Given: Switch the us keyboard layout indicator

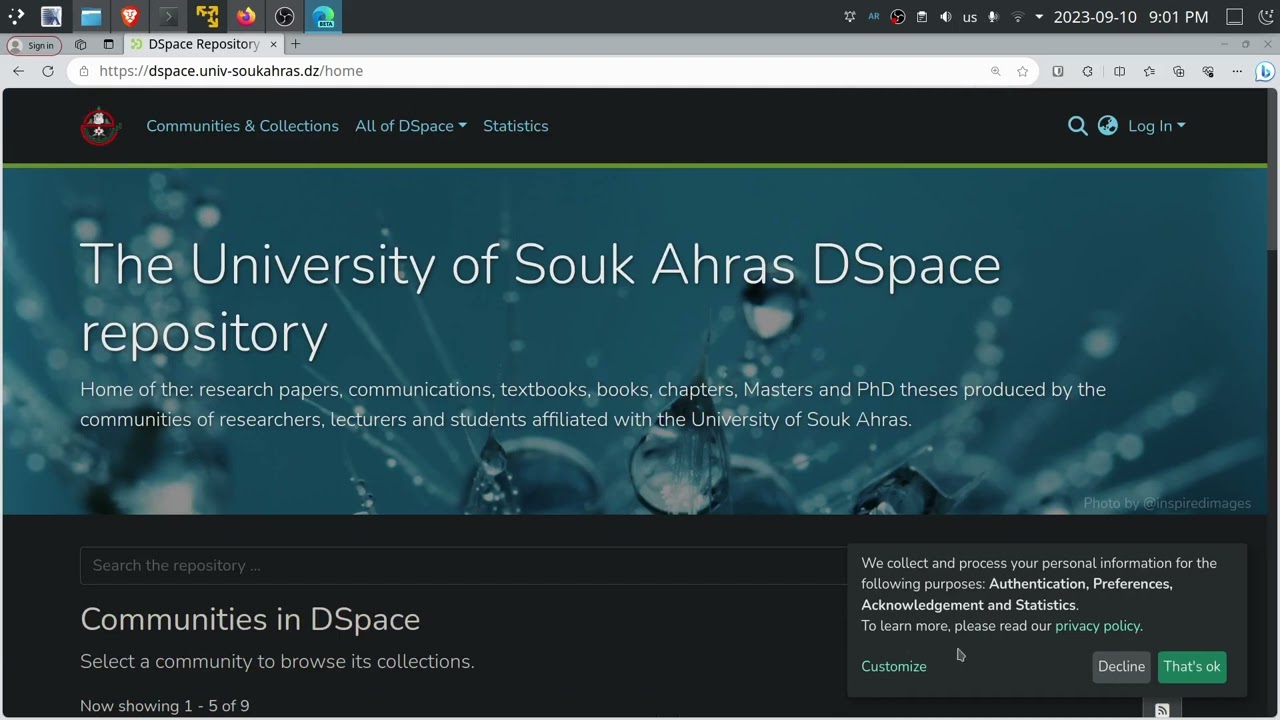Looking at the screenshot, I should tap(970, 17).
